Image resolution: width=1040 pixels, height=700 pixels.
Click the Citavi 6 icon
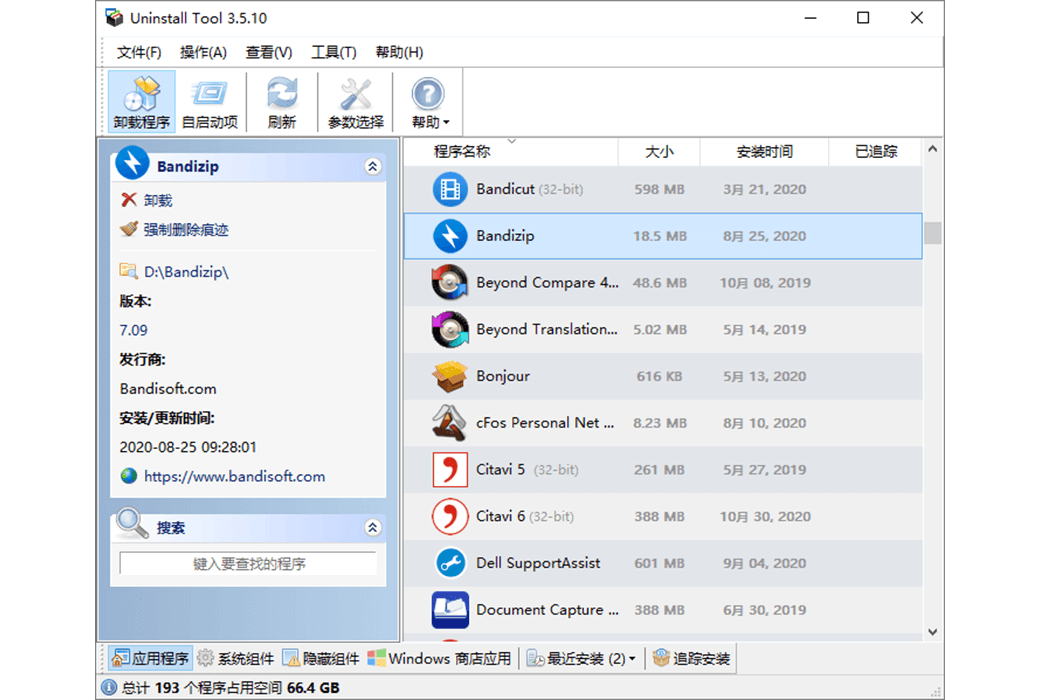[x=450, y=516]
